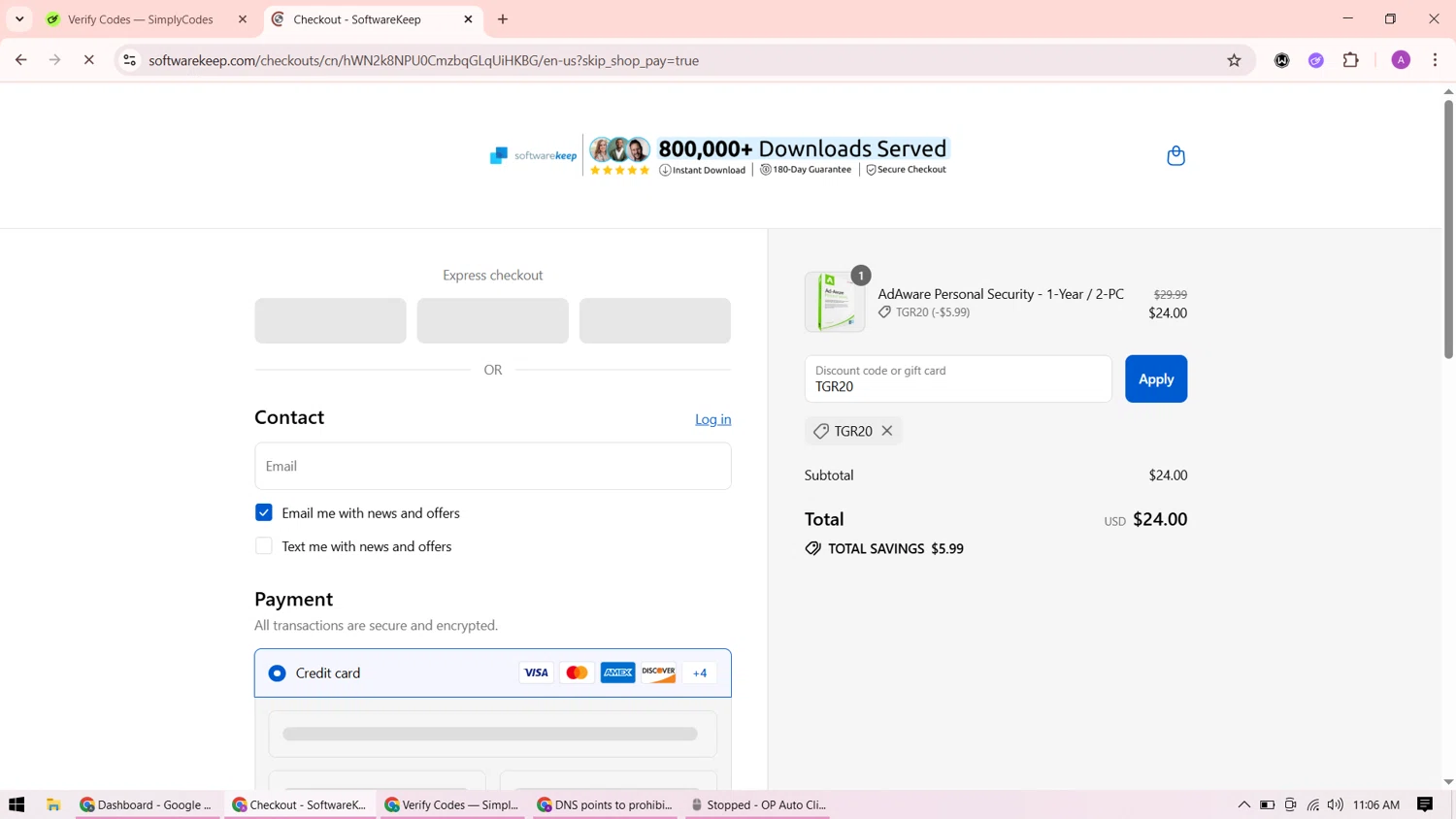Click the SoftwareKeep logo

coord(533,155)
